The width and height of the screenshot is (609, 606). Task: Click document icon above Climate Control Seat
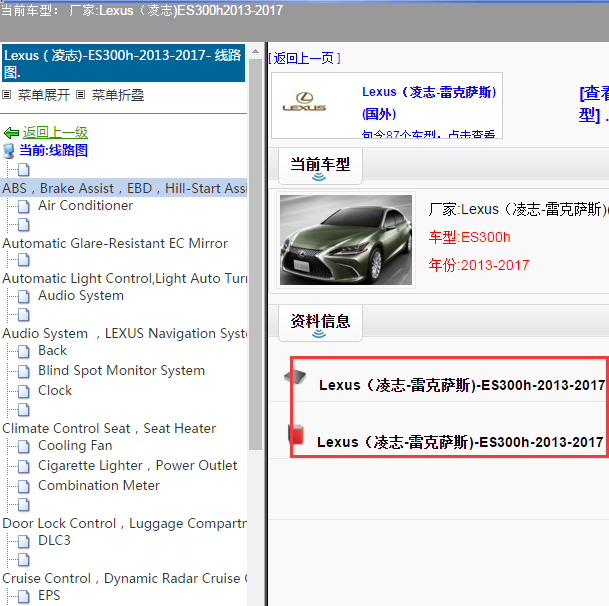click(x=24, y=409)
